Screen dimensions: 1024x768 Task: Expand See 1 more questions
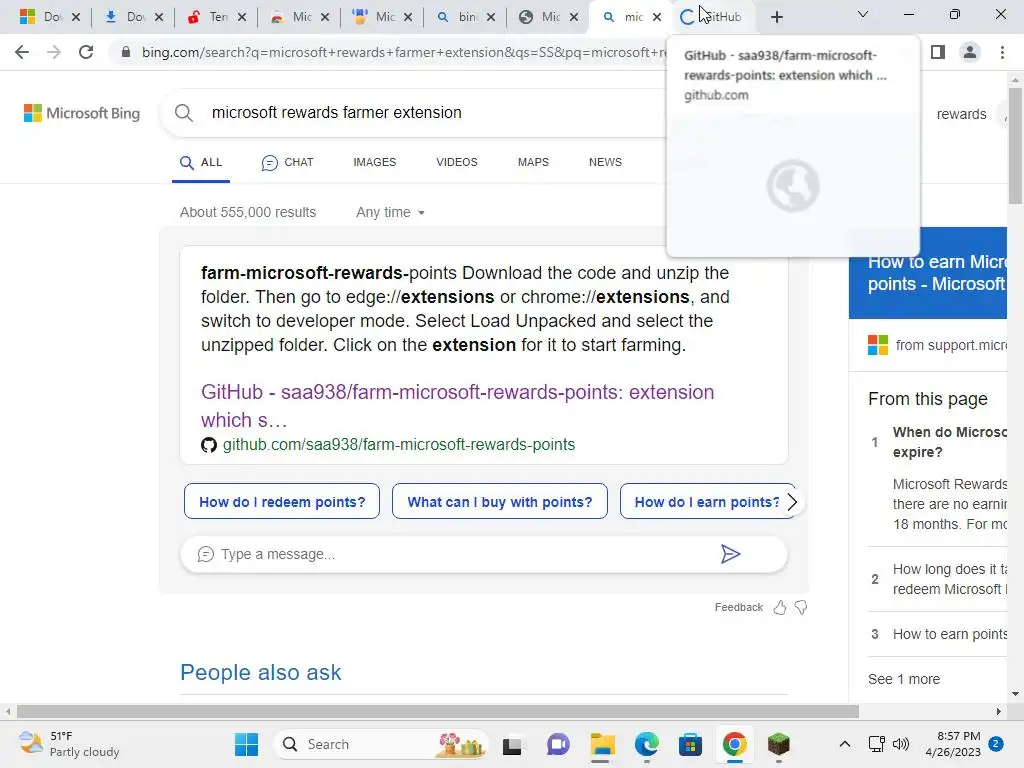[904, 679]
